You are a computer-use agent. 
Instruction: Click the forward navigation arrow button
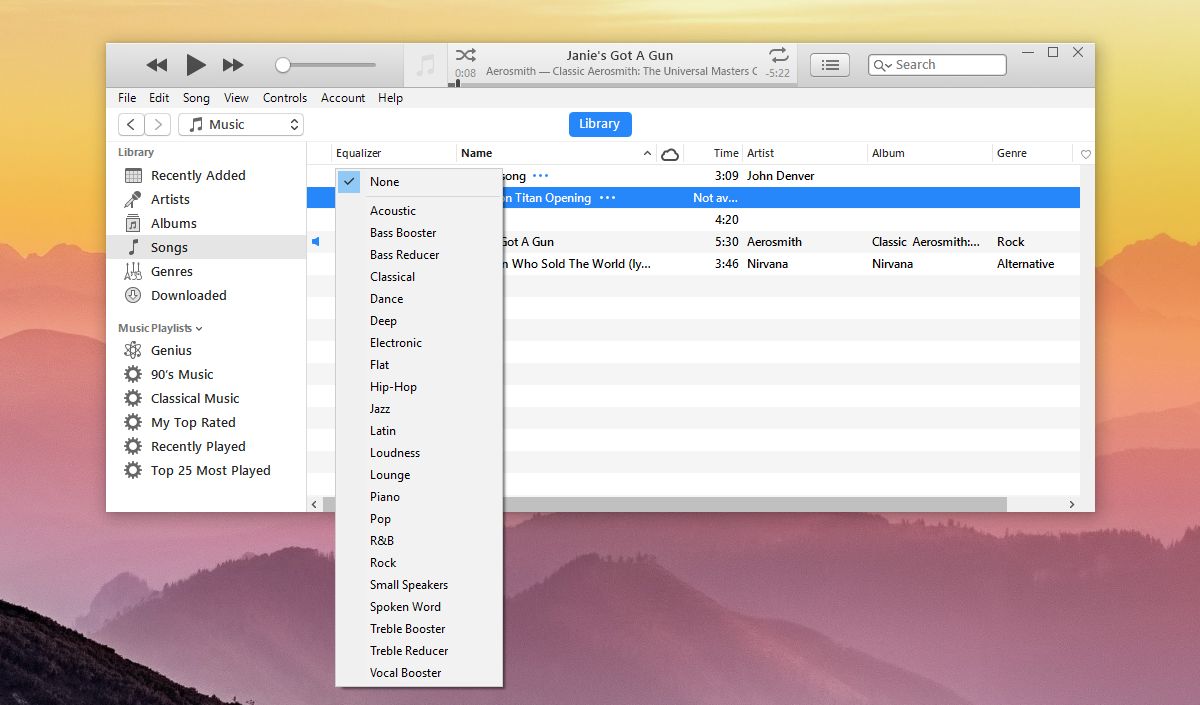click(158, 124)
